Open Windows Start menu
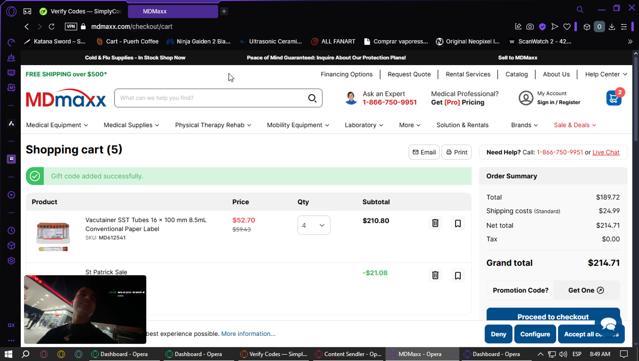This screenshot has width=639, height=361. click(8, 354)
